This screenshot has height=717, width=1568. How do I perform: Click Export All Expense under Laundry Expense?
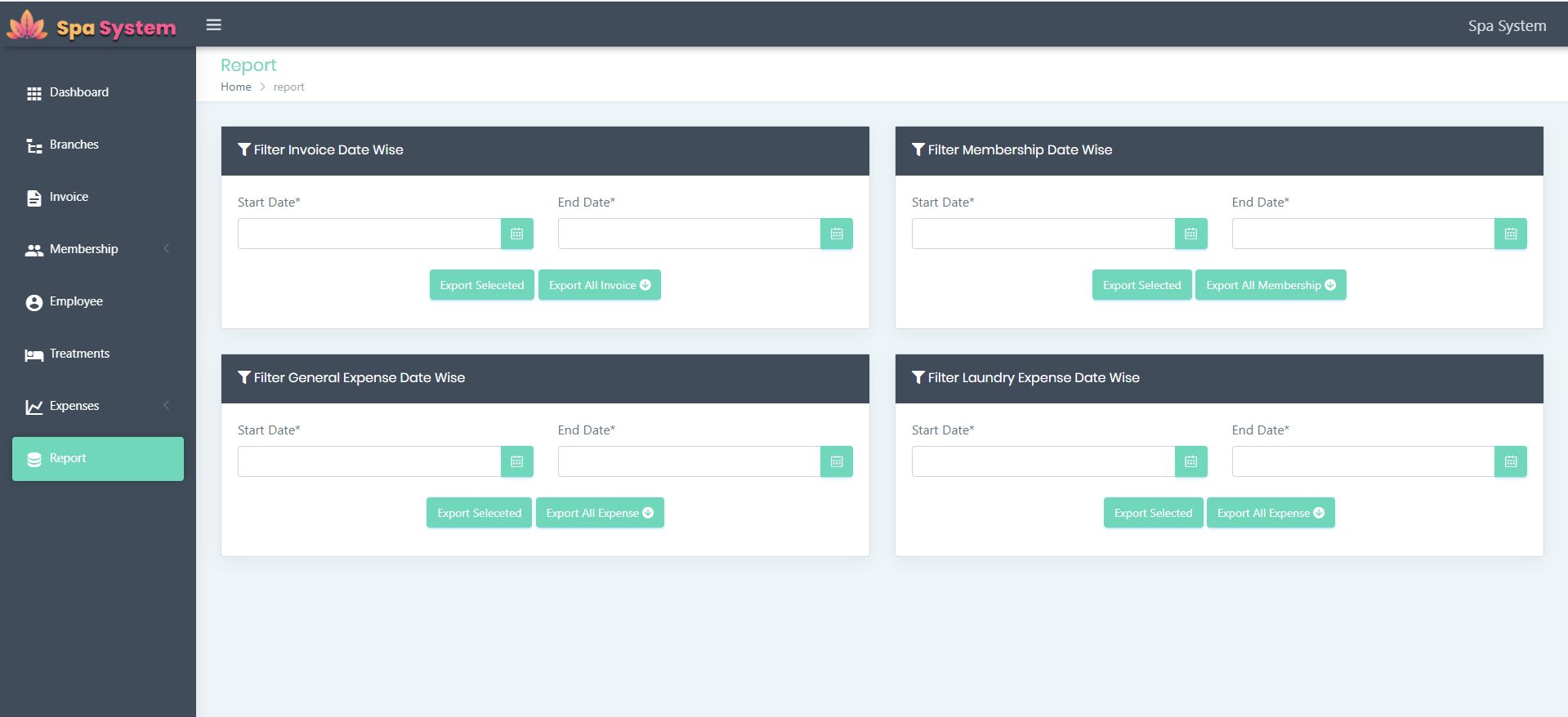1271,513
